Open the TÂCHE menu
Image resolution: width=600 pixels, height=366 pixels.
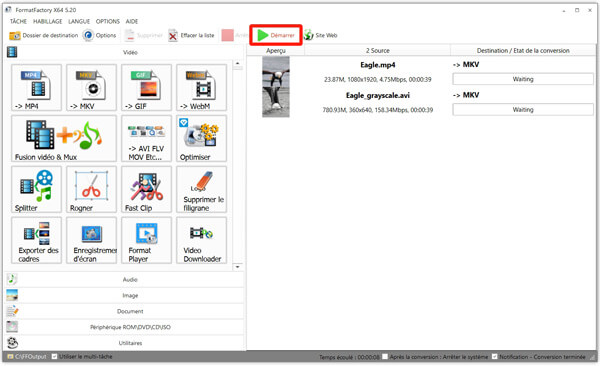(x=18, y=21)
